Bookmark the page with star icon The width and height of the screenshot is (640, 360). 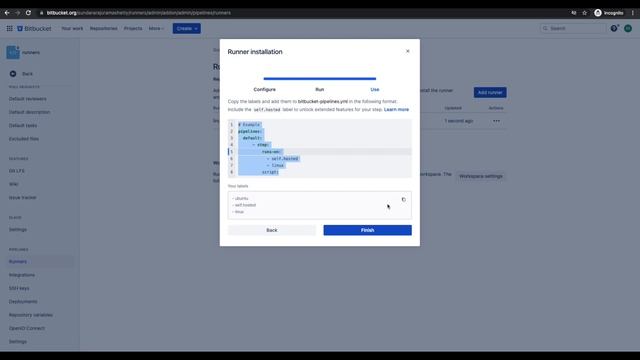pyautogui.click(x=584, y=13)
